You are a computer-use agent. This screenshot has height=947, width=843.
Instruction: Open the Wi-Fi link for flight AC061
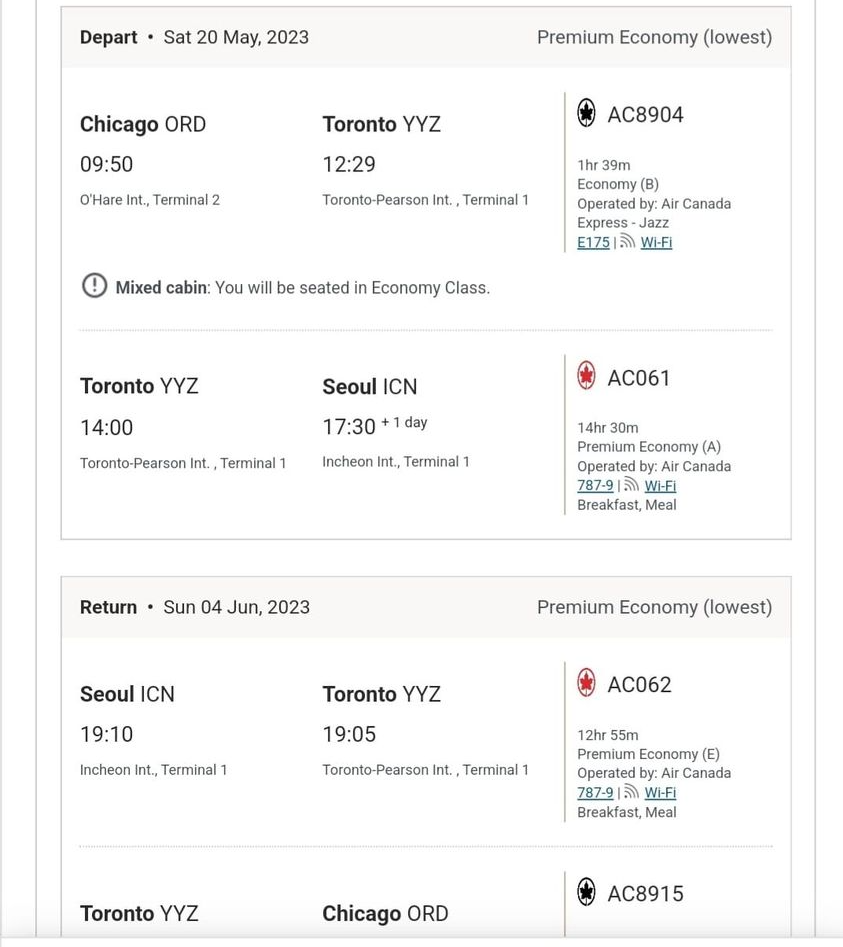[x=661, y=486]
